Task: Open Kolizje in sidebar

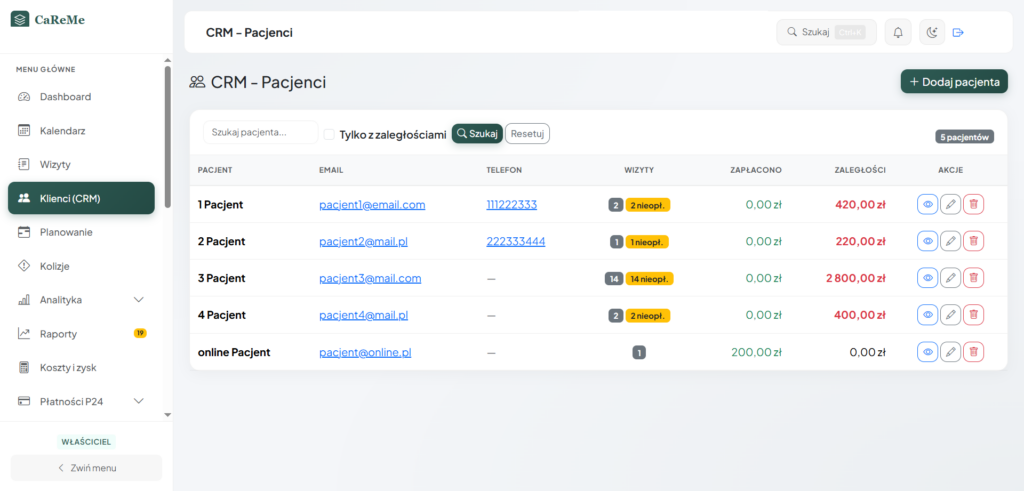Action: click(x=81, y=266)
